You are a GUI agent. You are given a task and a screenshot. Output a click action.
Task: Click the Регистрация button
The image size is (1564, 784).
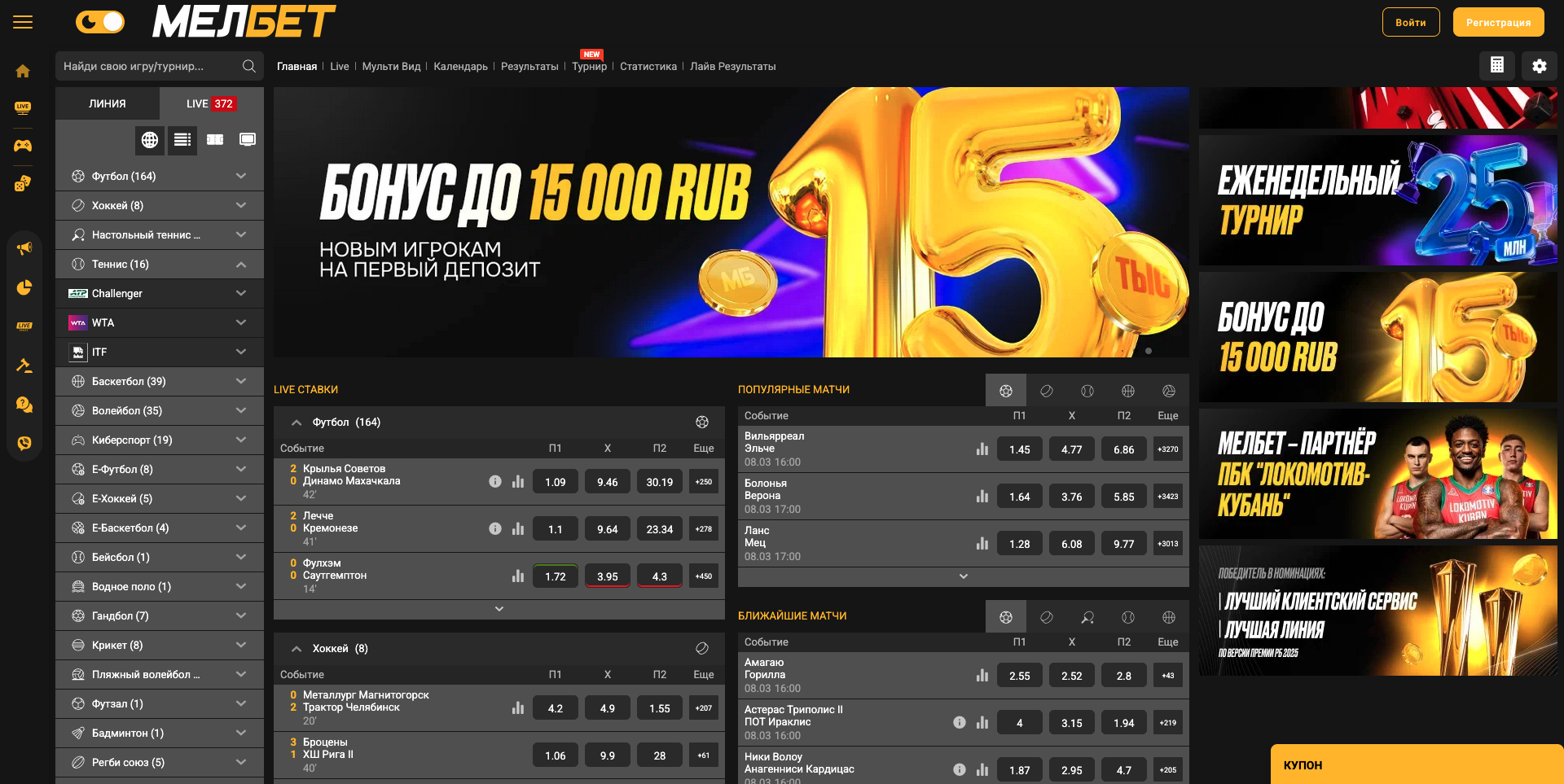(1498, 23)
